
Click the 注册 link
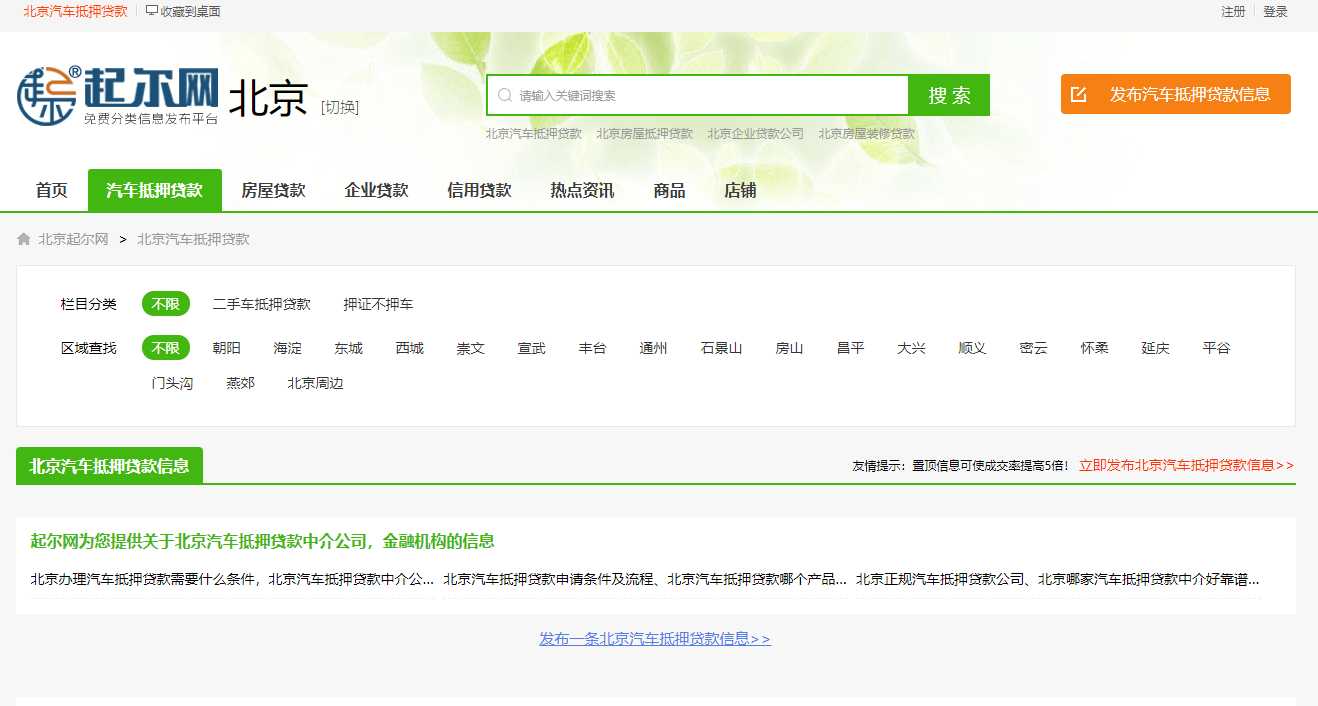(1233, 12)
